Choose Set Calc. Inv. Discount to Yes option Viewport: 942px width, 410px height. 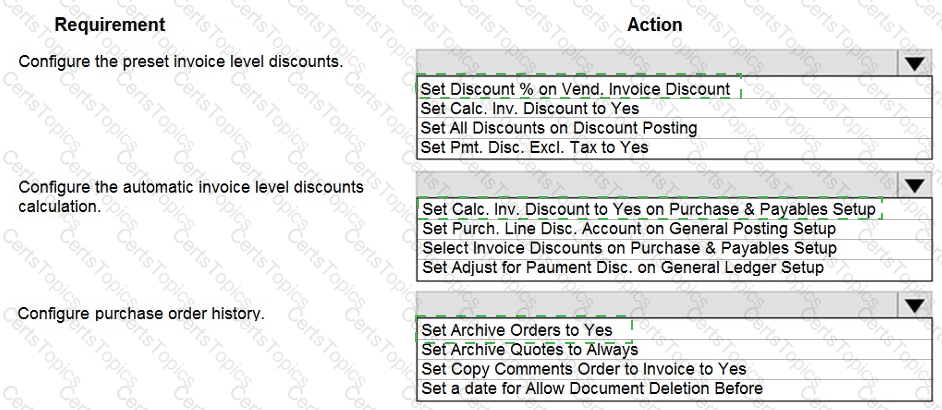pos(529,108)
